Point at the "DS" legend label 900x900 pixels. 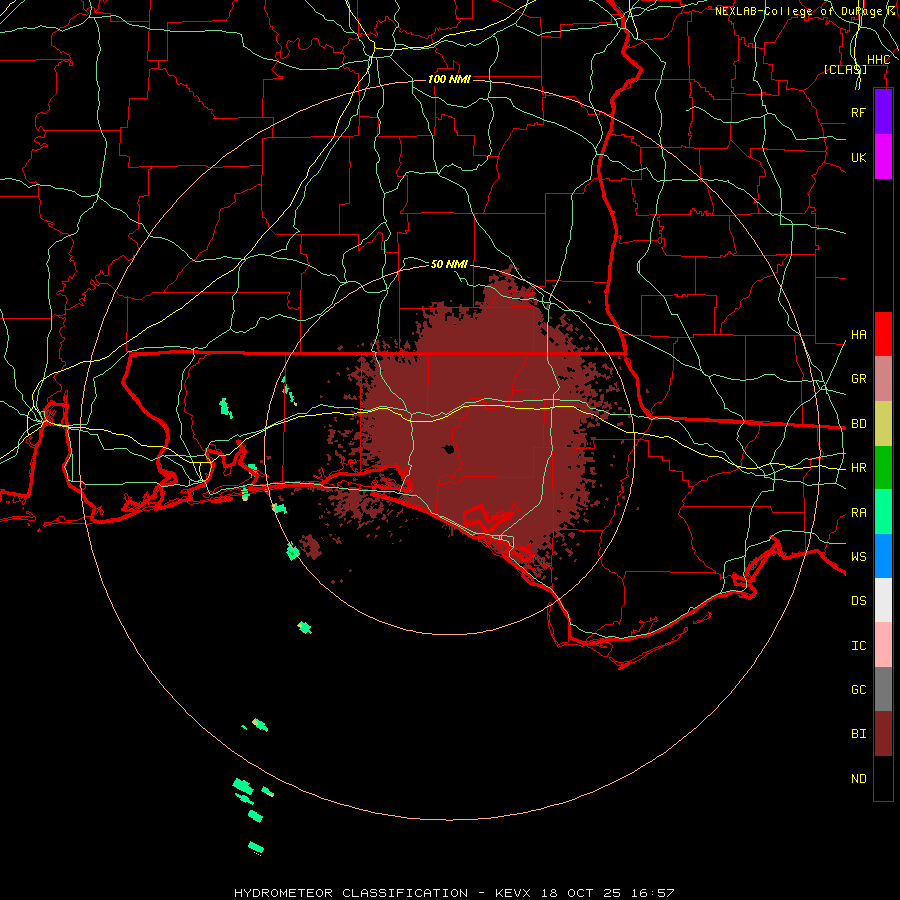pos(858,601)
